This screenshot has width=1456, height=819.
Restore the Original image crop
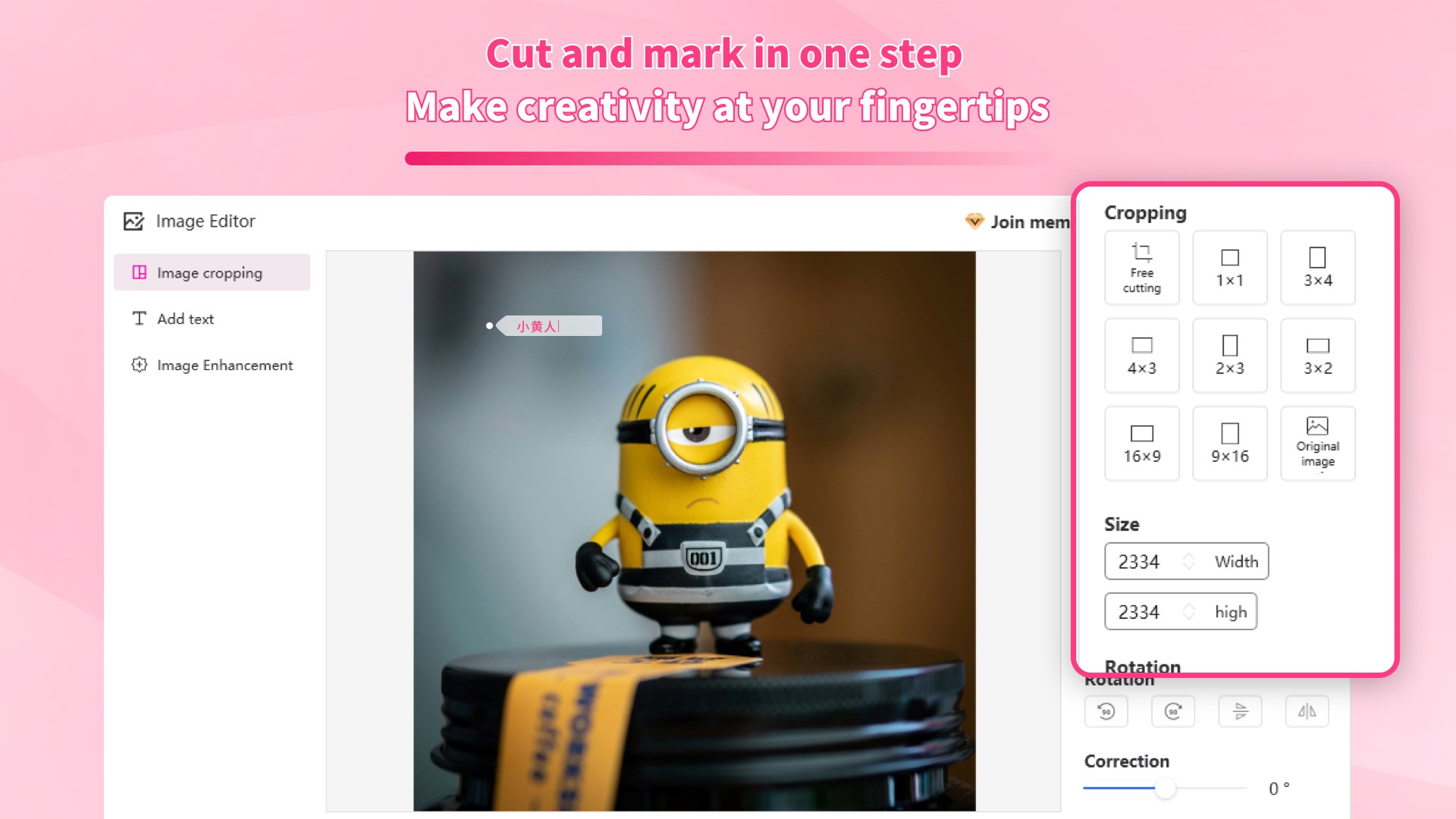tap(1317, 444)
